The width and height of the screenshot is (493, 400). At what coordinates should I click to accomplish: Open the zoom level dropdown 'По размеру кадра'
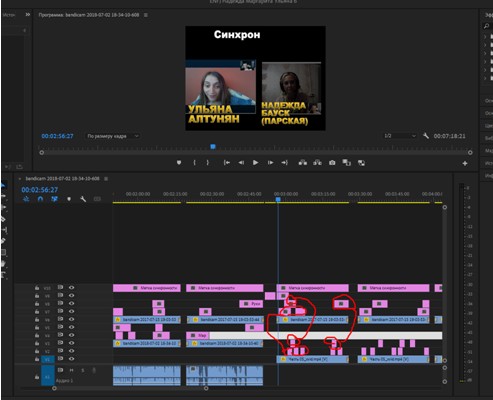(112, 136)
